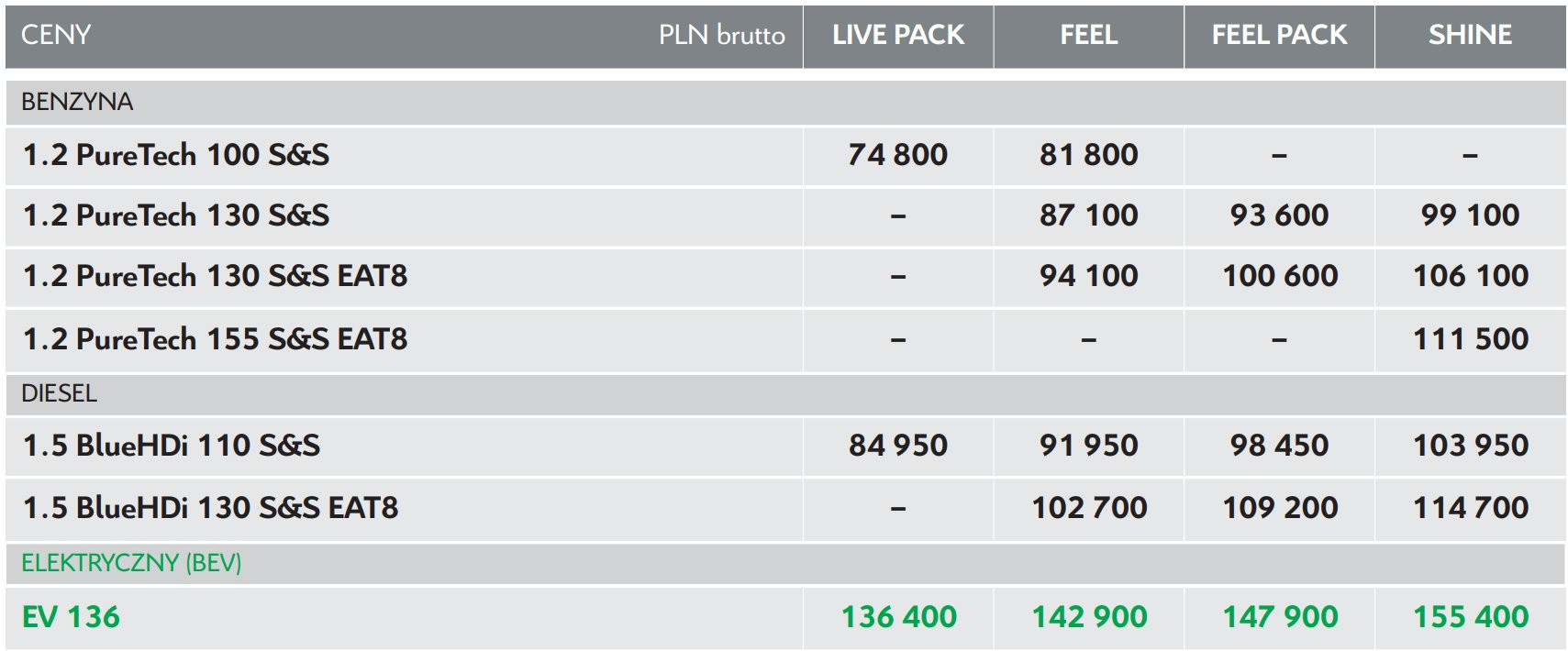Select the 1.2 PureTech 155 S&S EAT8 row label
The height and width of the screenshot is (651, 1568).
215,339
